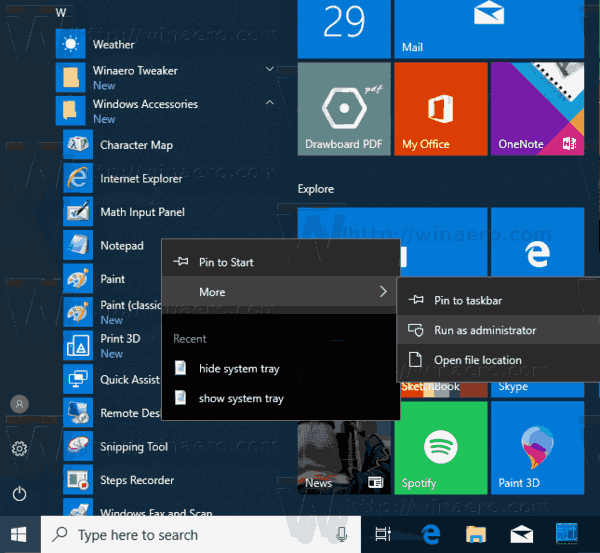Open the rightmost blue taskbar app icon

tap(566, 533)
